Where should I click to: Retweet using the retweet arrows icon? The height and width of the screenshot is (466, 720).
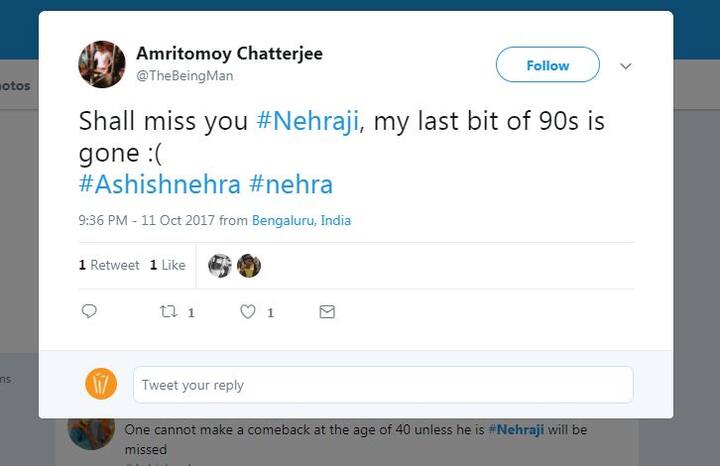point(168,312)
